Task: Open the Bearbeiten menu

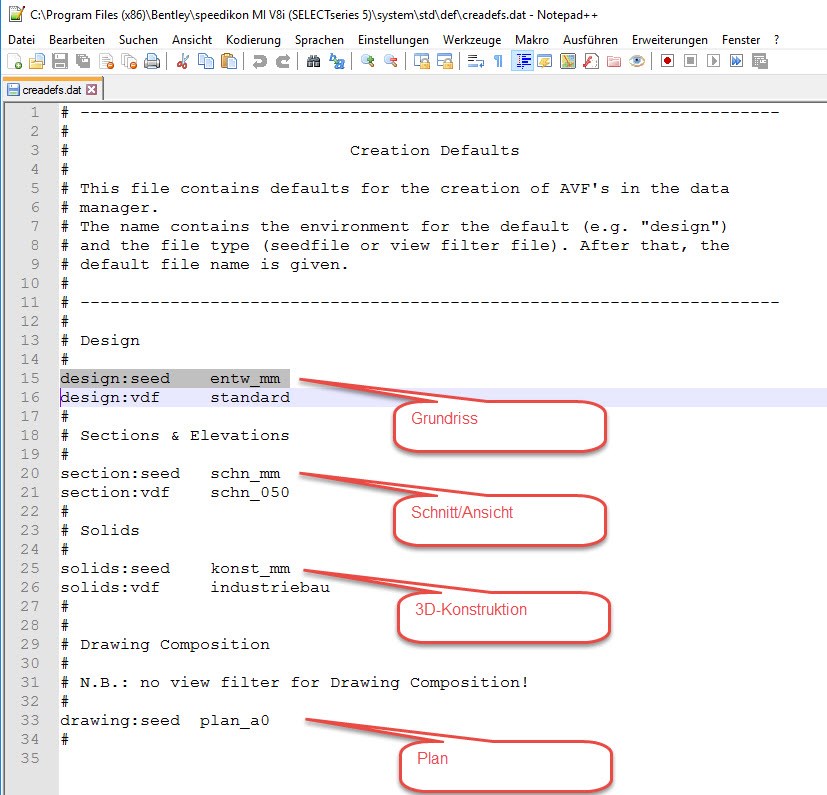Action: pyautogui.click(x=76, y=40)
